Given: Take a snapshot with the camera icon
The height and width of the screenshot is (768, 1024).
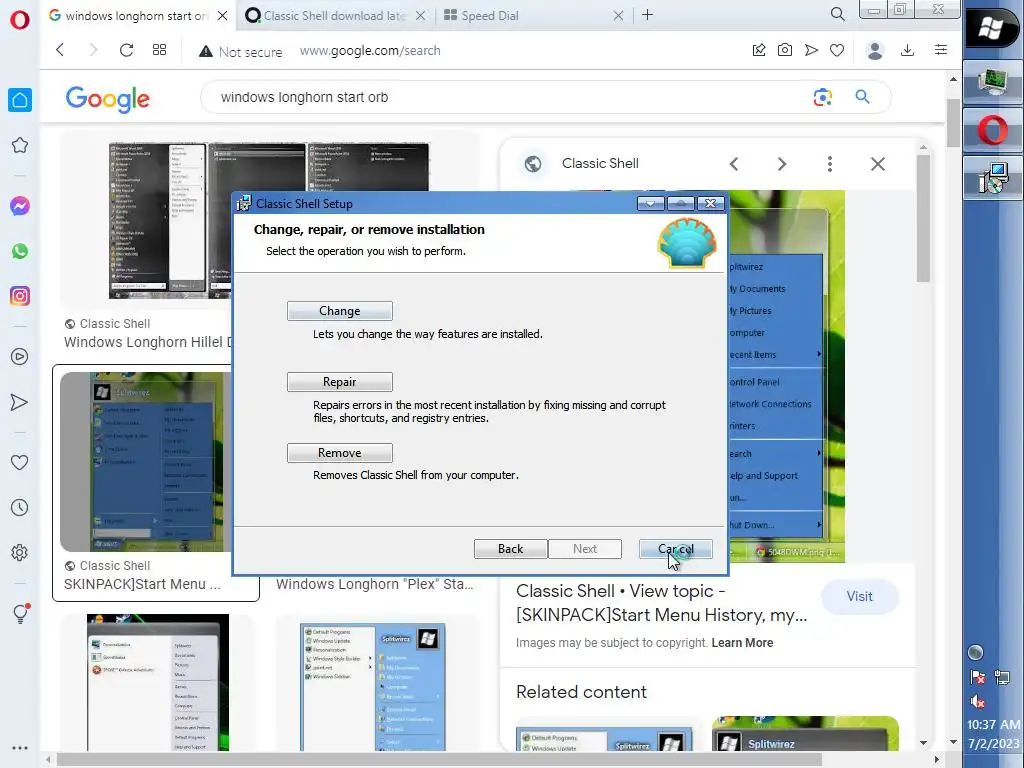Looking at the screenshot, I should 785,50.
